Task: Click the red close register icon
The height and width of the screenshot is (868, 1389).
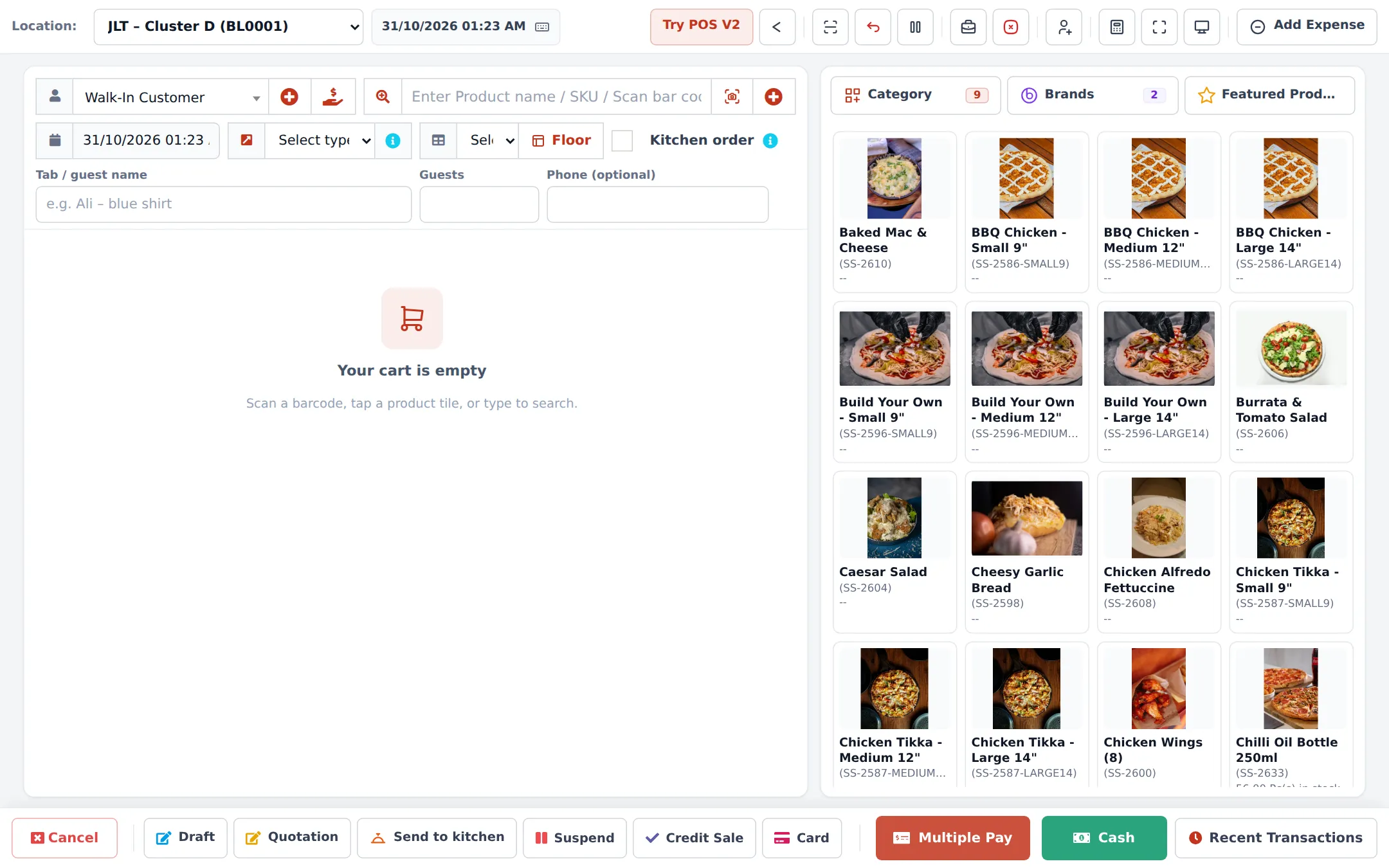Action: click(x=1011, y=27)
